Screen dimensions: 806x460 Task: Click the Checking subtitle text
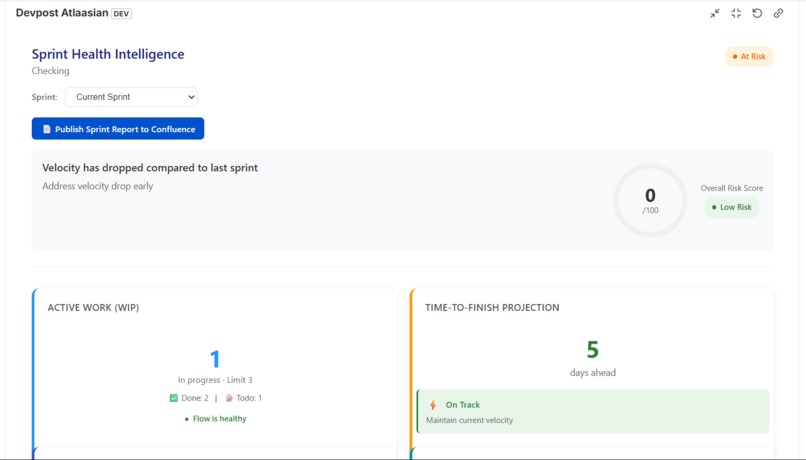50,71
